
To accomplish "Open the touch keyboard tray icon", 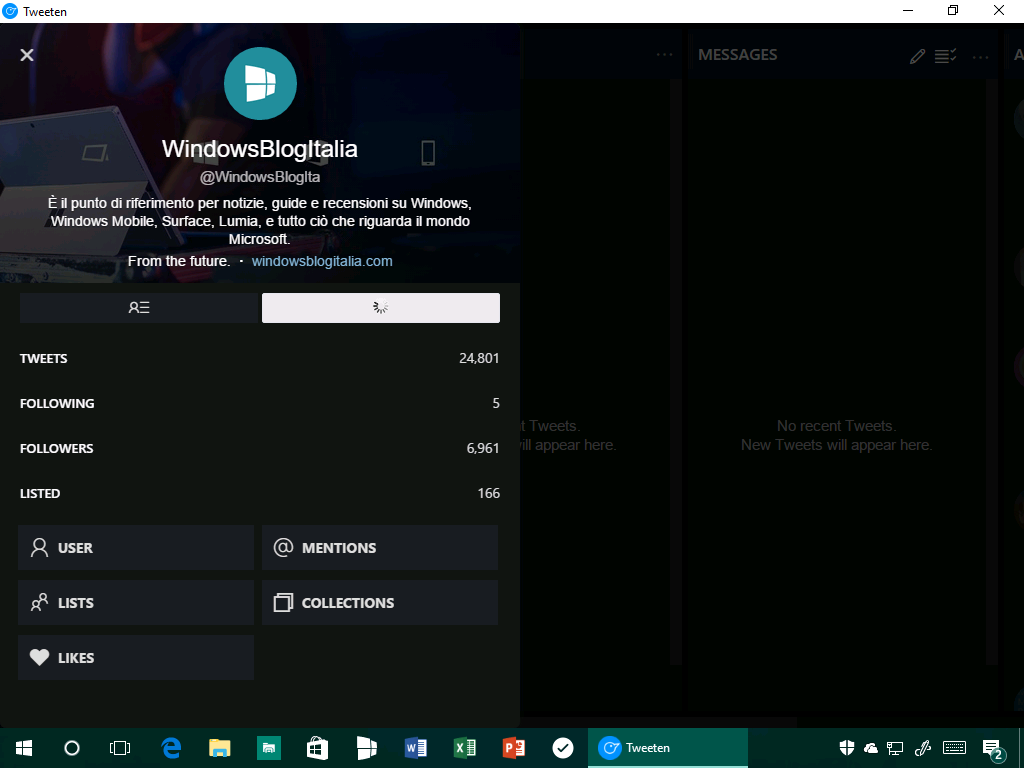I will click(x=954, y=748).
